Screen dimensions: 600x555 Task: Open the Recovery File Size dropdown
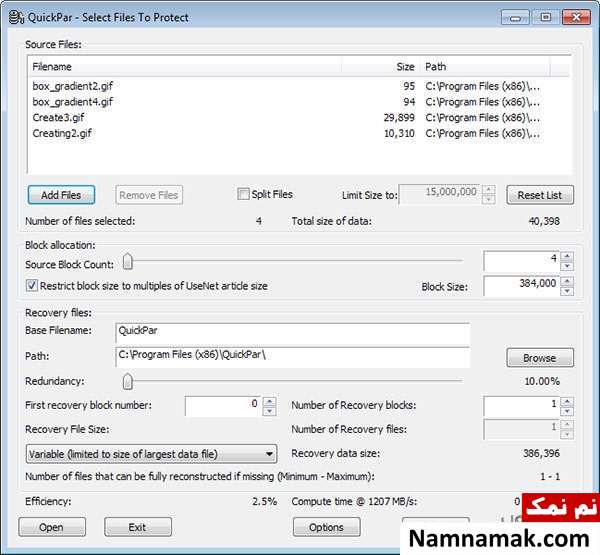[x=151, y=454]
